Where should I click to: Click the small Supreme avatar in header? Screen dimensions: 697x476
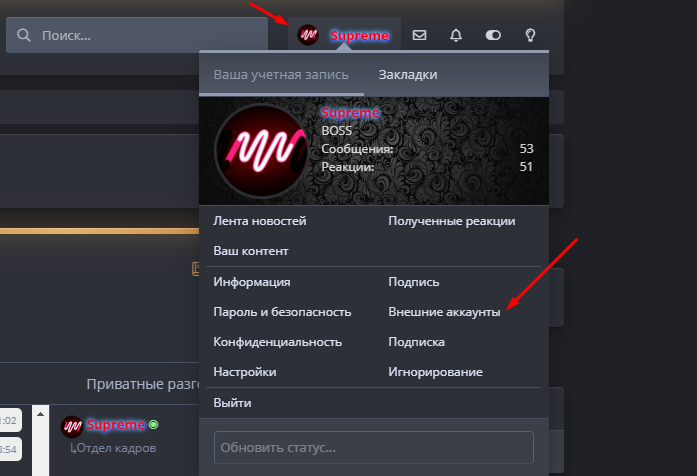click(x=308, y=35)
